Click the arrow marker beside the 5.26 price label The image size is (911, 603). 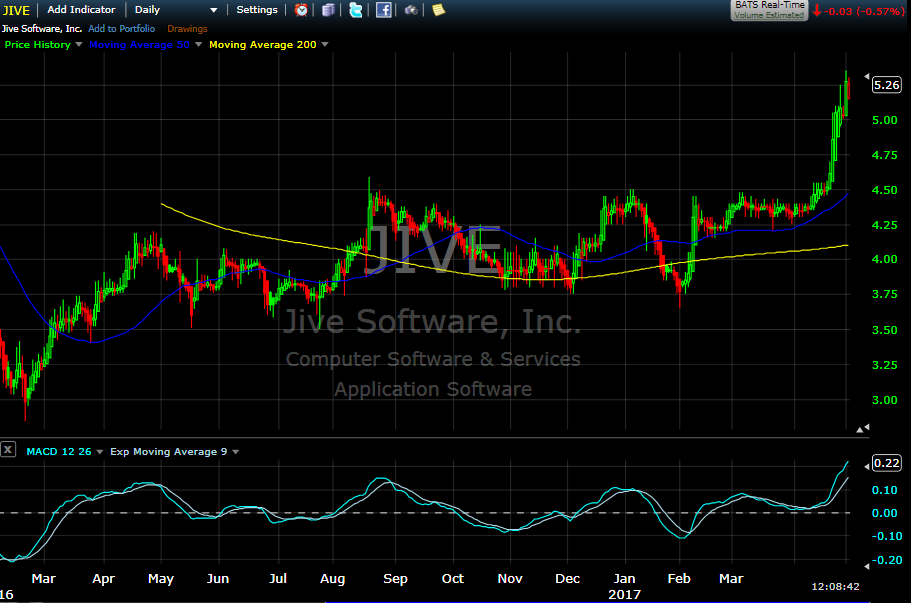(867, 77)
